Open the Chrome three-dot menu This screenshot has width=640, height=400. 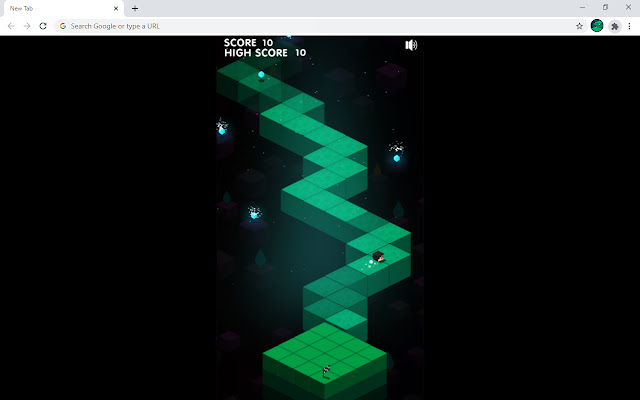(629, 26)
